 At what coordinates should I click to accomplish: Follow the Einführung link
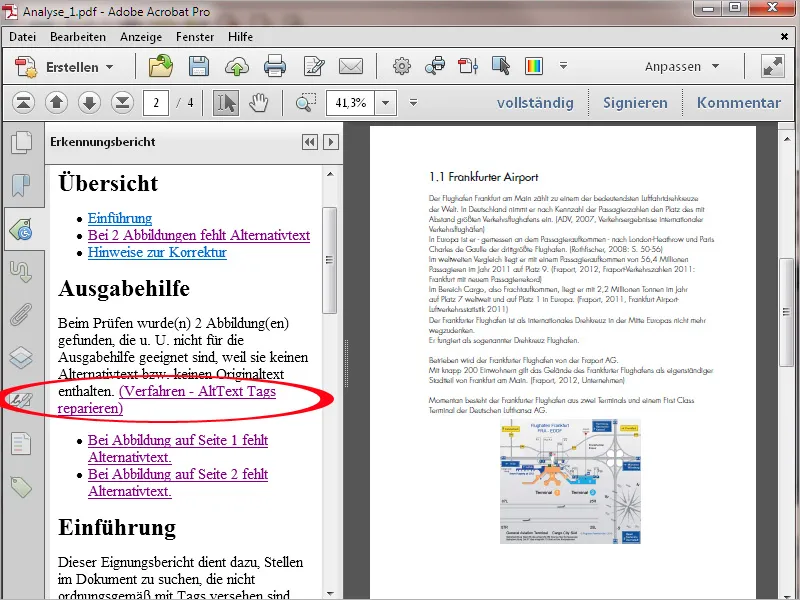[120, 218]
